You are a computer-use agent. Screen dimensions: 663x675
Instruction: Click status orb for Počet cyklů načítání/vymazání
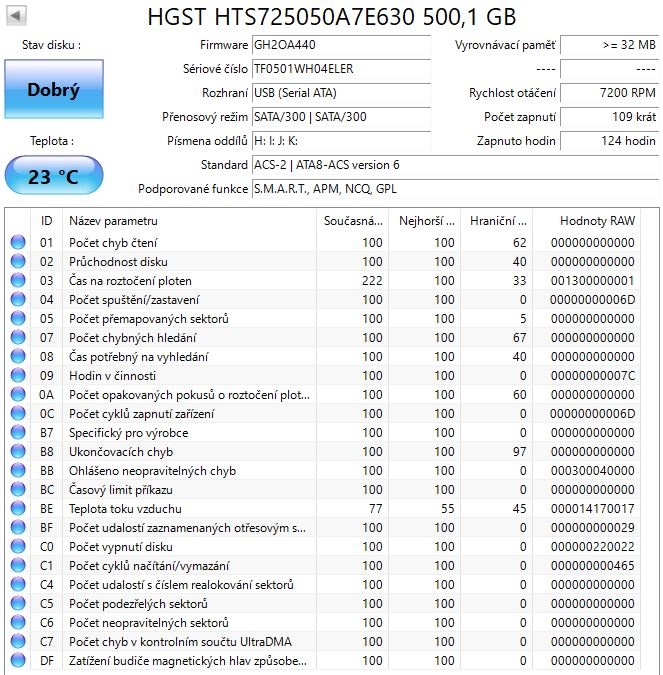tap(18, 565)
